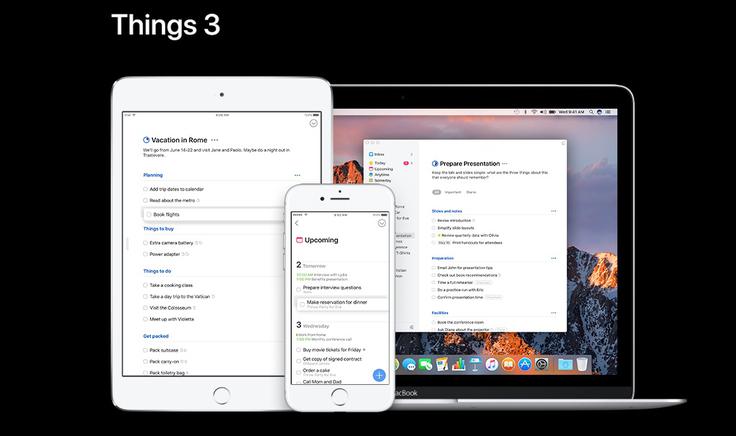The height and width of the screenshot is (436, 736).
Task: Check off Prepare interview questions on iPhone
Action: [299, 289]
